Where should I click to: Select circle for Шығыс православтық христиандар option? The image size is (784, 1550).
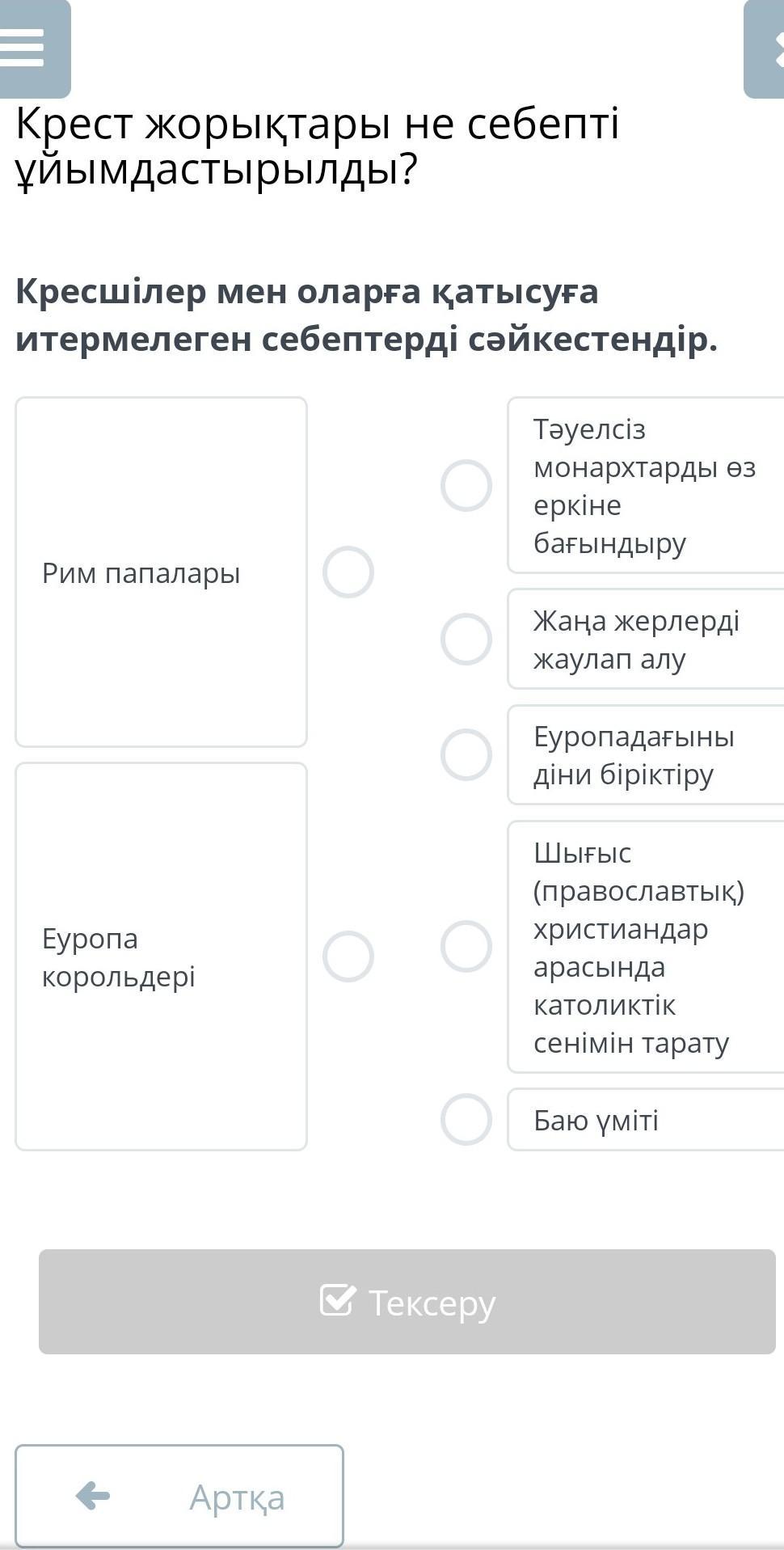(466, 946)
